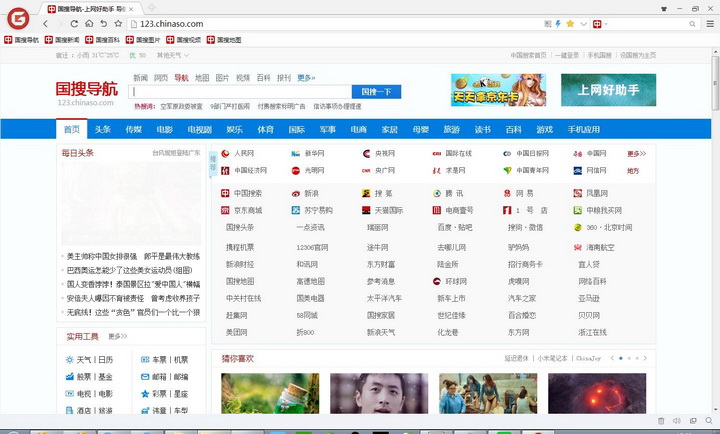Reload the page with the refresh icon
Viewport: 720px width, 434px height.
click(74, 23)
